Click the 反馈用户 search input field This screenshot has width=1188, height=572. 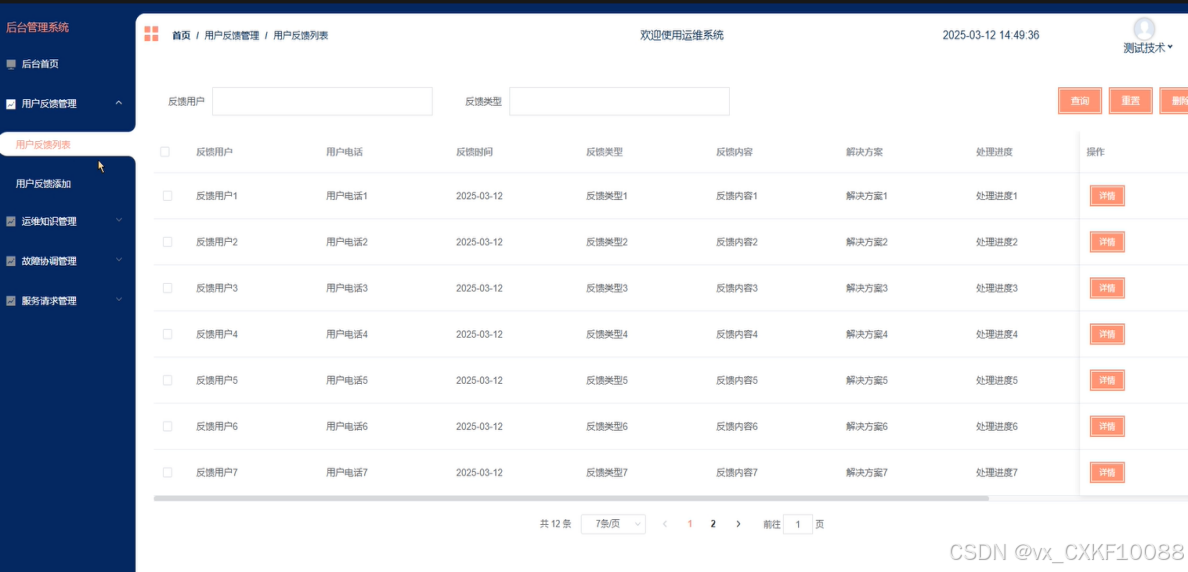pyautogui.click(x=322, y=101)
